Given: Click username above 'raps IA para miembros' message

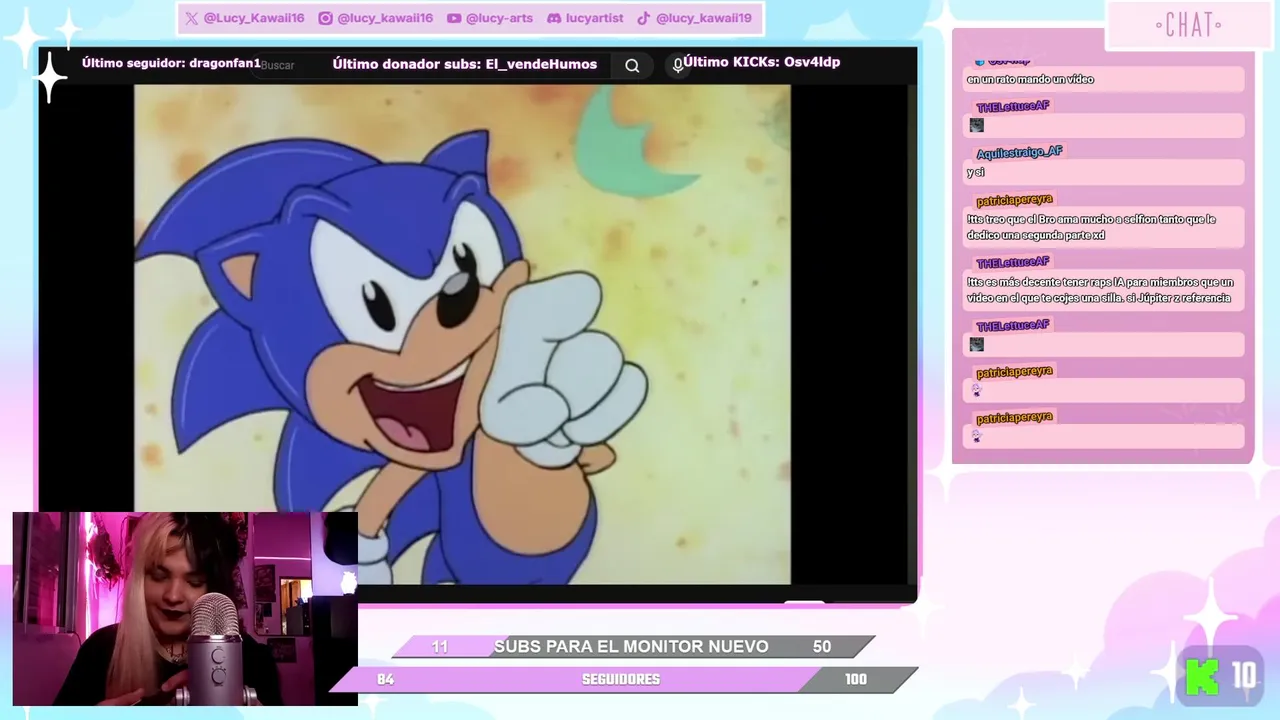Looking at the screenshot, I should [1013, 262].
